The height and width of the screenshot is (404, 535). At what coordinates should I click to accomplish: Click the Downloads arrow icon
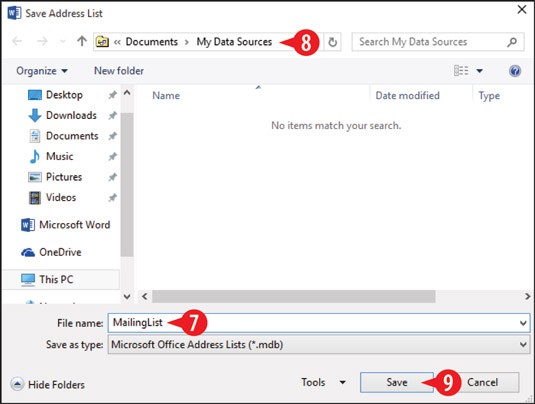pyautogui.click(x=34, y=115)
